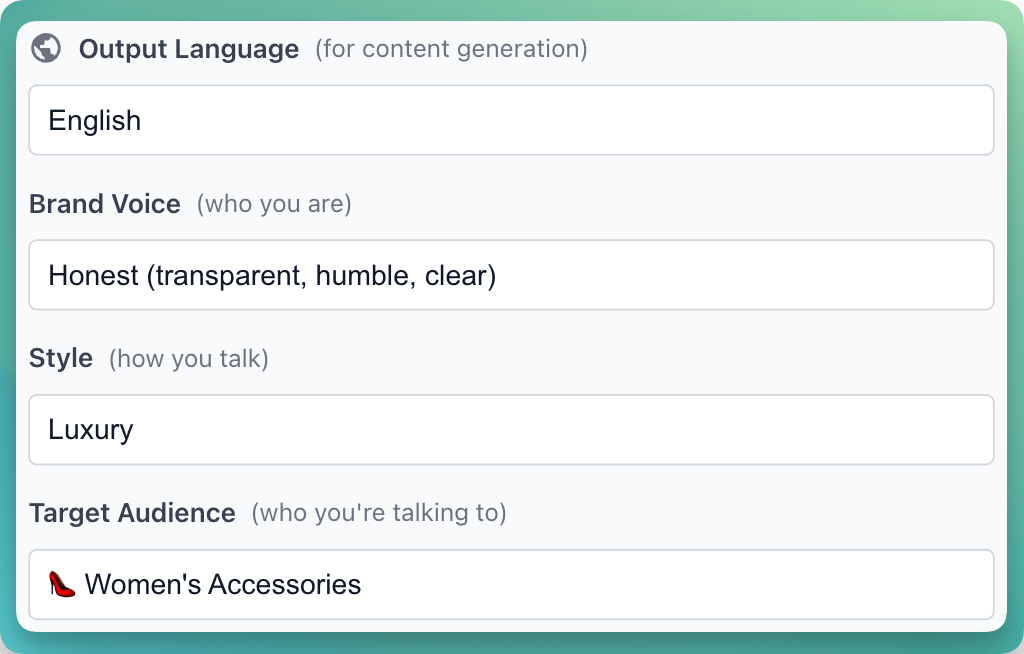Click the '(for content generation)' hint text
This screenshot has width=1024, height=654.
point(451,49)
